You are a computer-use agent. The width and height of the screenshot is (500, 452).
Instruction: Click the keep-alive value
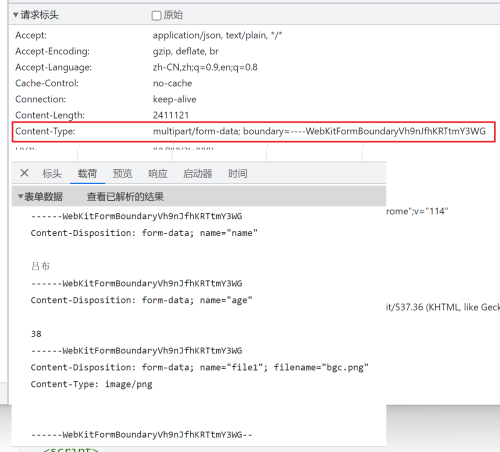[175, 99]
